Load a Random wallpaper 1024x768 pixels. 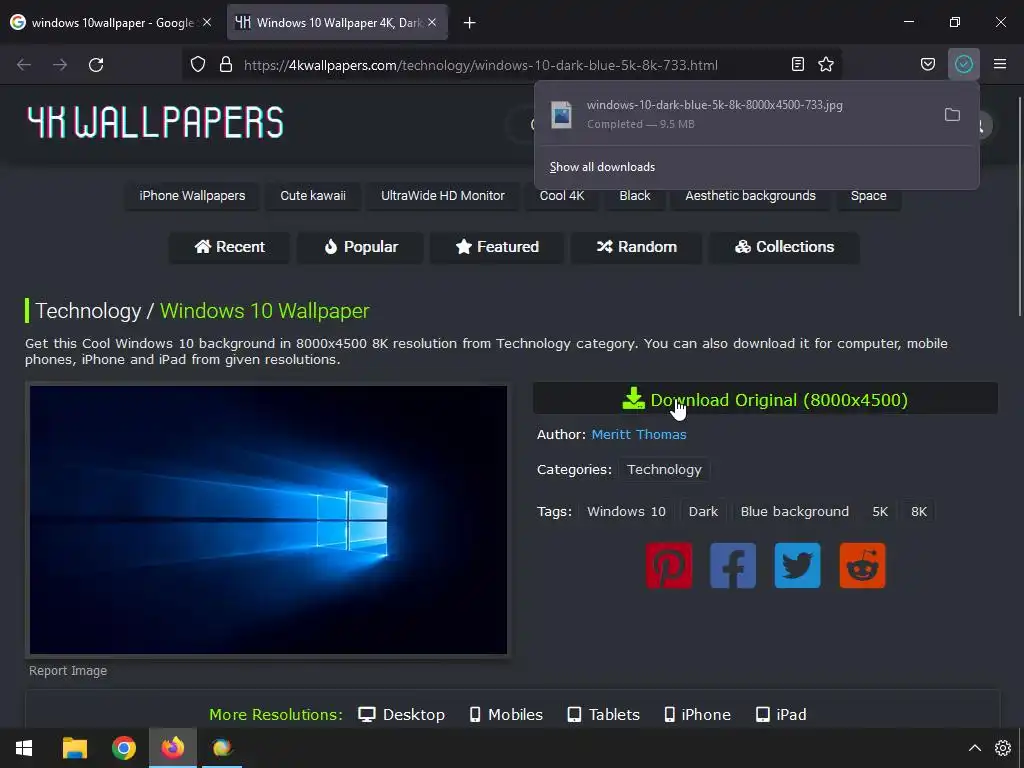pyautogui.click(x=636, y=248)
